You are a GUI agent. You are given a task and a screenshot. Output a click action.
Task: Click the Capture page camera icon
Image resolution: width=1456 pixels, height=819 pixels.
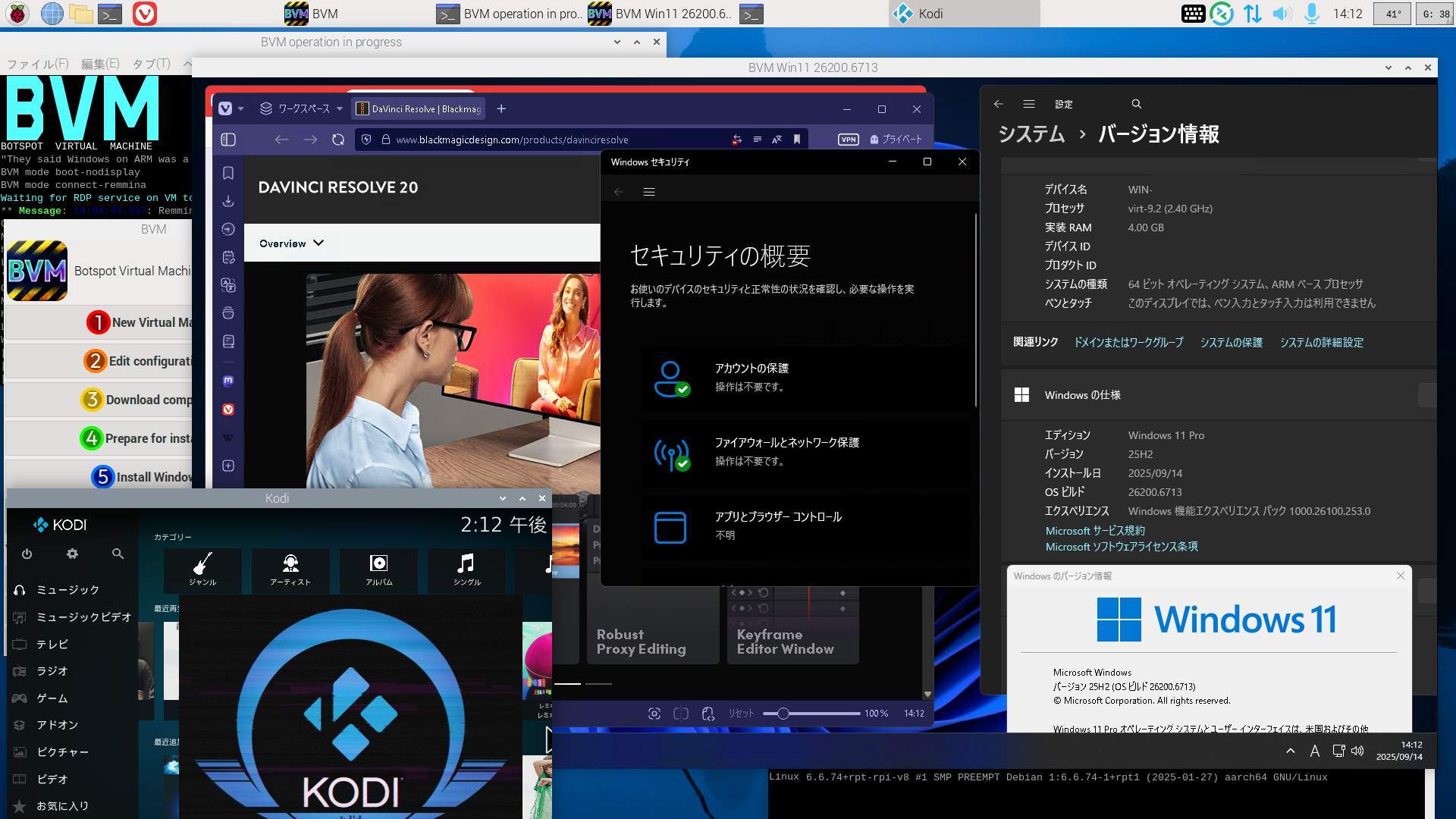point(654,714)
